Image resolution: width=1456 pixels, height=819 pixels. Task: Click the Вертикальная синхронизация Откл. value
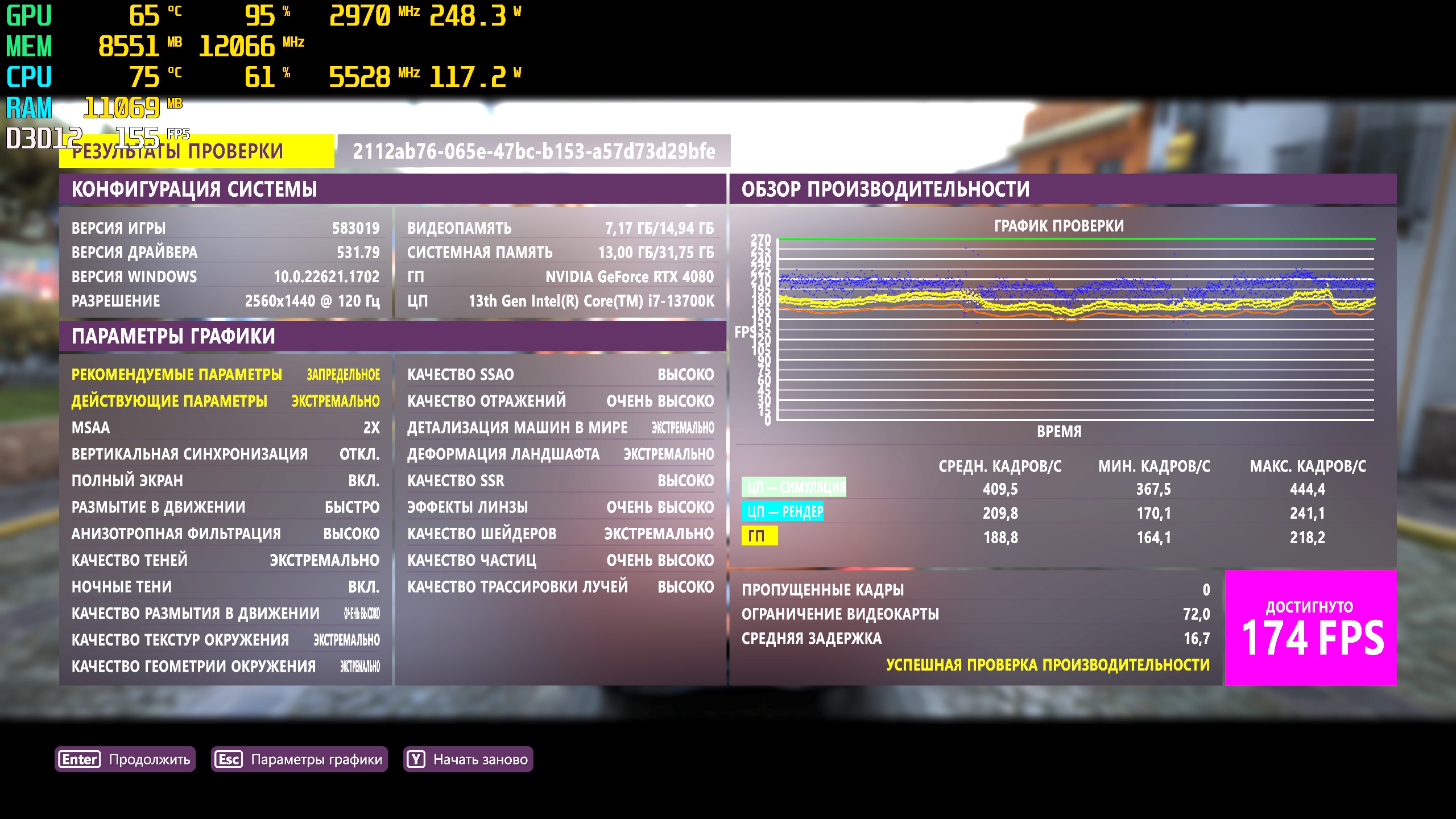[359, 454]
